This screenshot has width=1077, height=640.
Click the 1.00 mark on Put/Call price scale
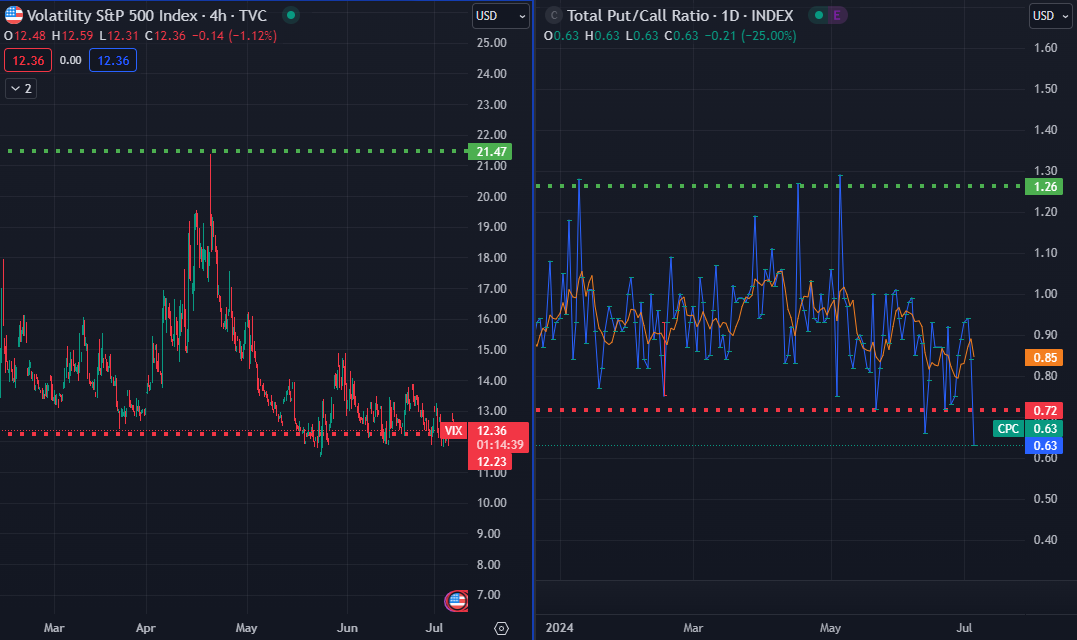tap(1045, 294)
